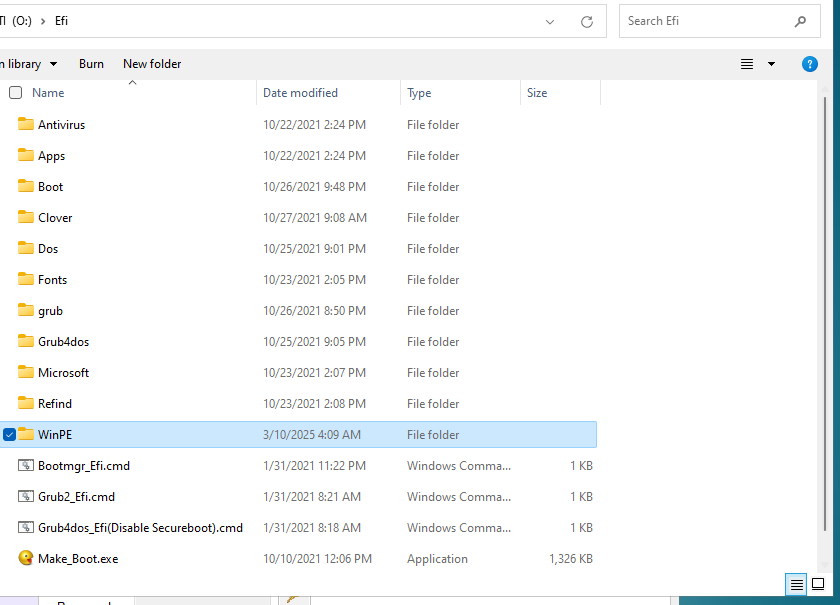Image resolution: width=840 pixels, height=605 pixels.
Task: Open the view options dropdown arrow
Action: pyautogui.click(x=771, y=64)
